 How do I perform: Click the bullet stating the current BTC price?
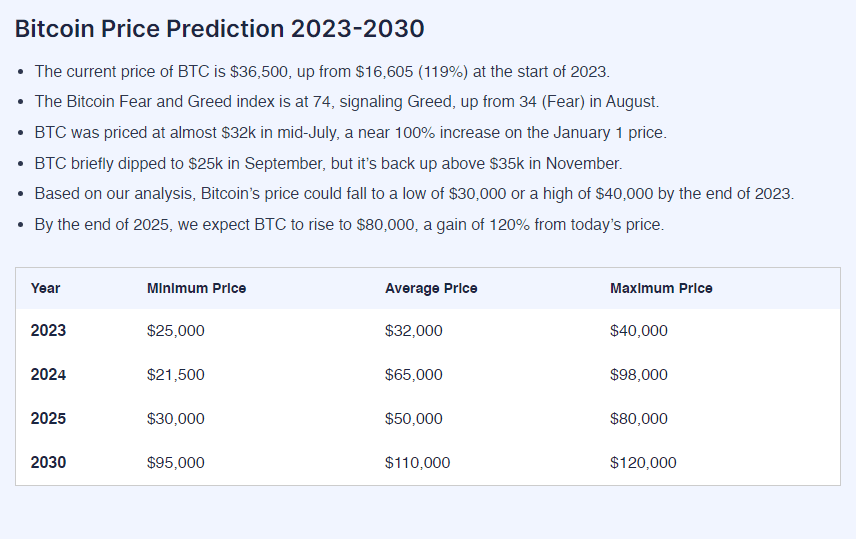(x=322, y=71)
